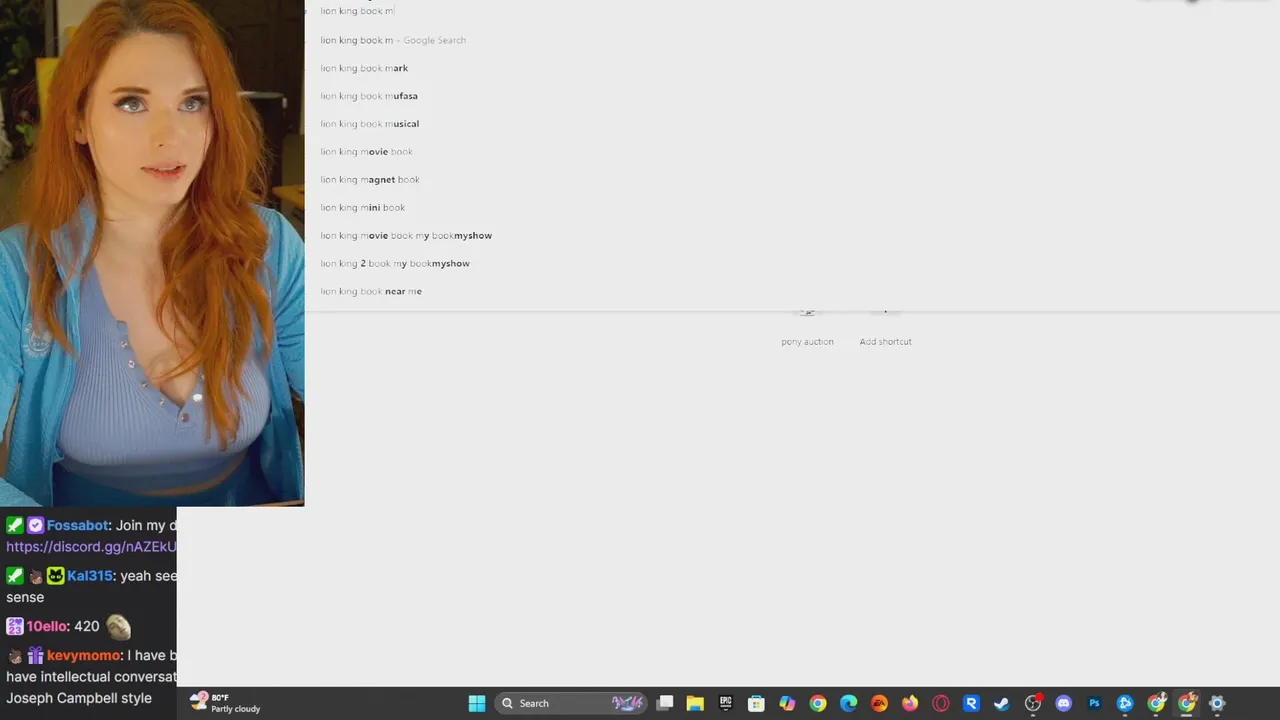
Task: Open the Windows Start menu
Action: coord(477,703)
